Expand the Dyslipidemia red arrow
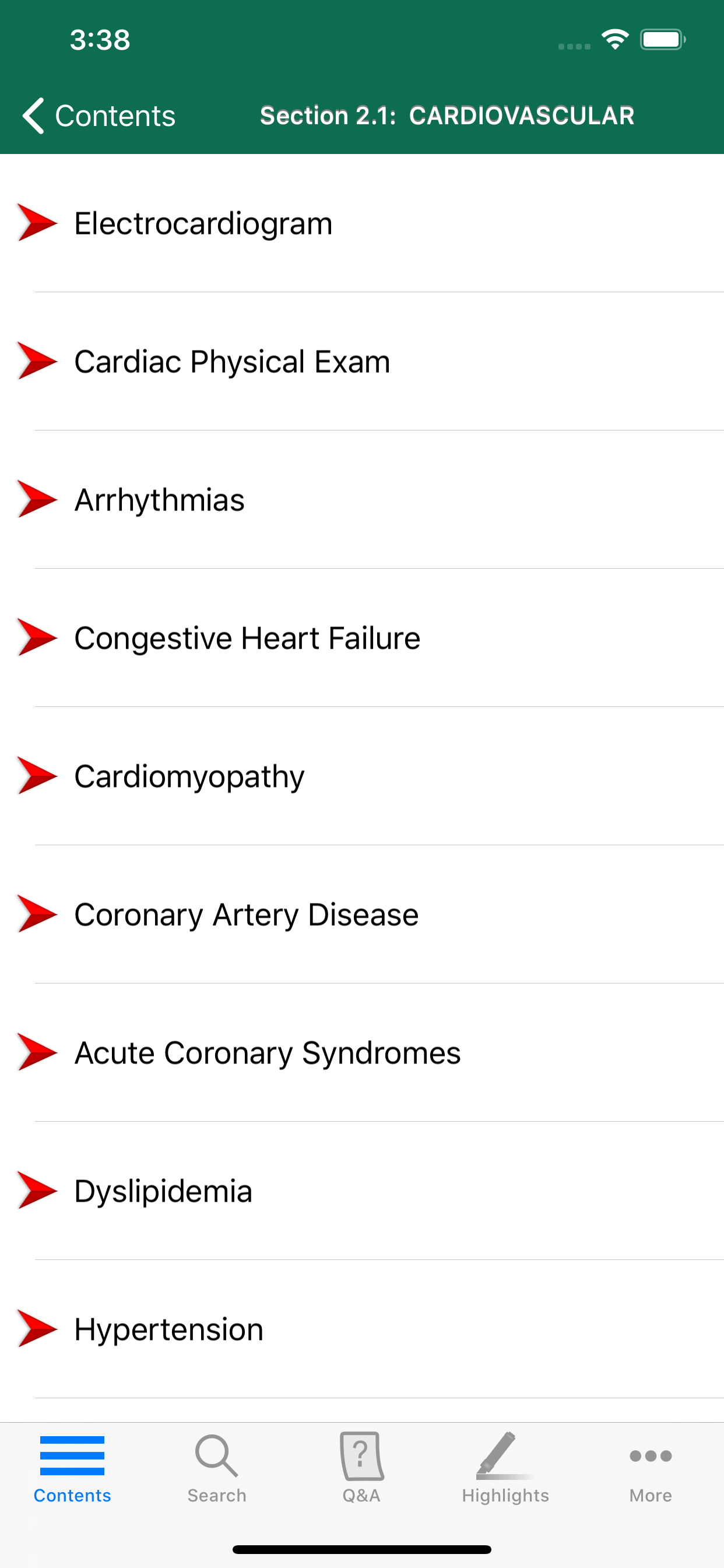 (x=37, y=1190)
